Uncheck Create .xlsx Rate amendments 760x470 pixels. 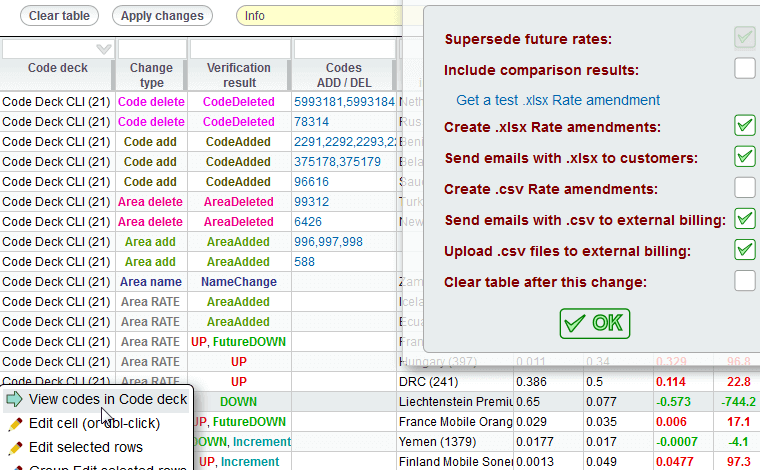744,125
